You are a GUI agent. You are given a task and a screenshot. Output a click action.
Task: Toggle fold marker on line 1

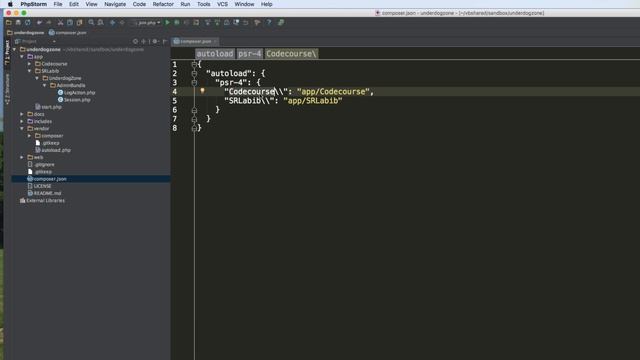tap(194, 64)
